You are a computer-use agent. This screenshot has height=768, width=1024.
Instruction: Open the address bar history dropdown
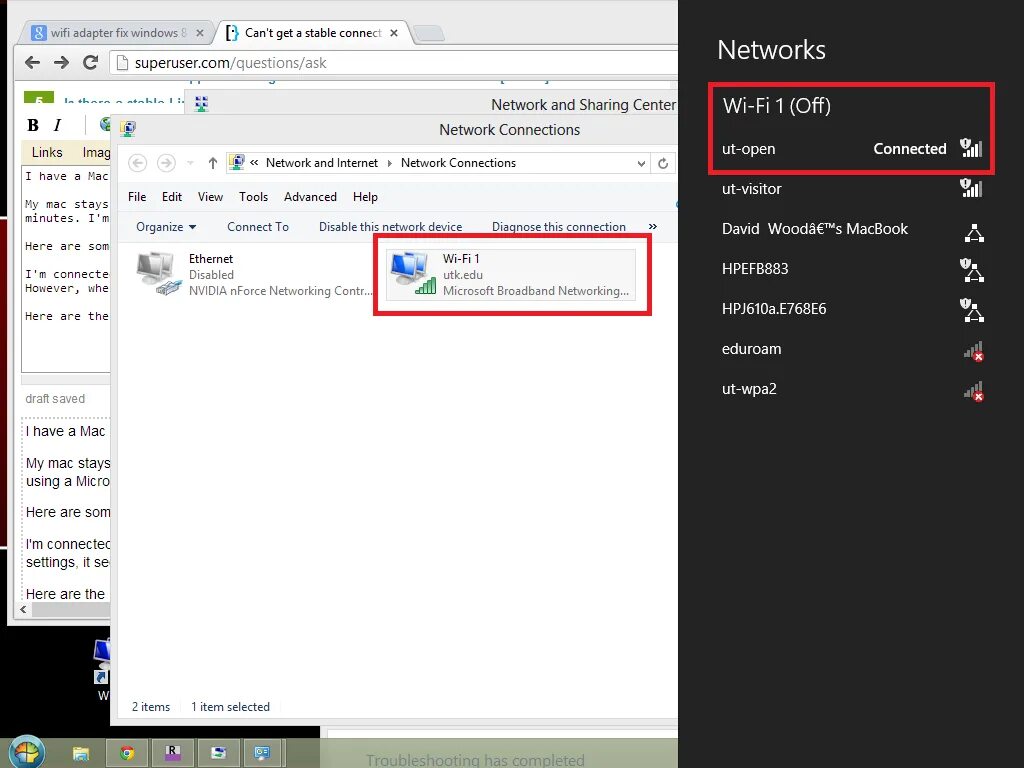(x=641, y=163)
